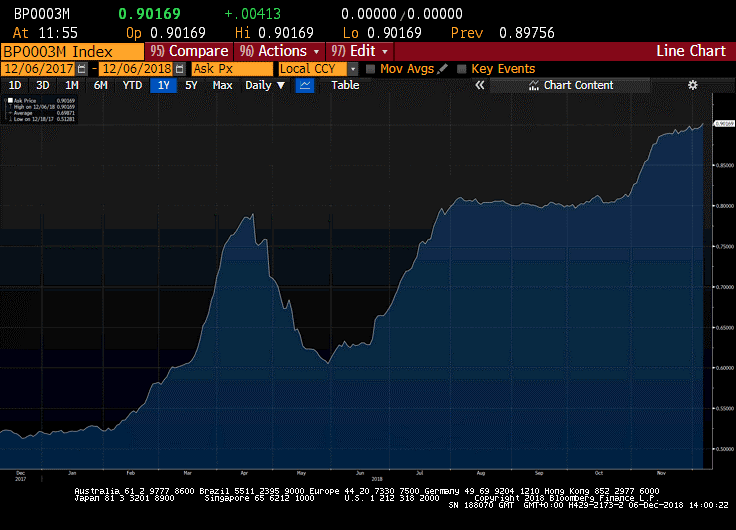Click the Apr label on time axis

[x=244, y=473]
